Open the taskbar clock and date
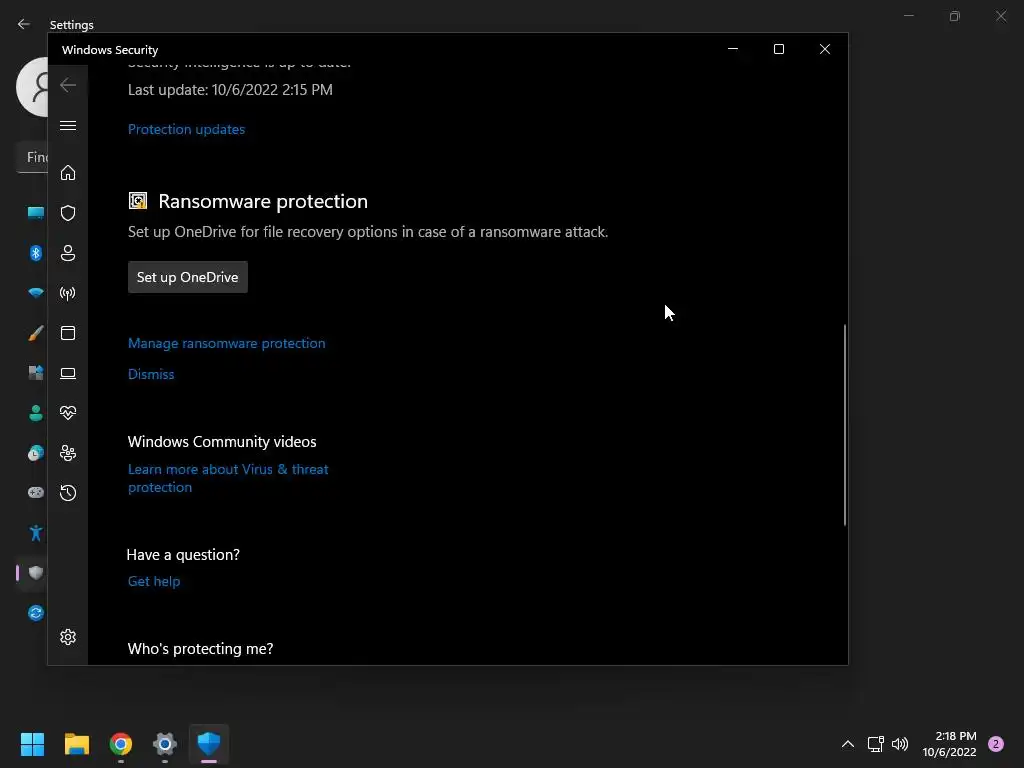This screenshot has height=768, width=1024. pos(950,744)
